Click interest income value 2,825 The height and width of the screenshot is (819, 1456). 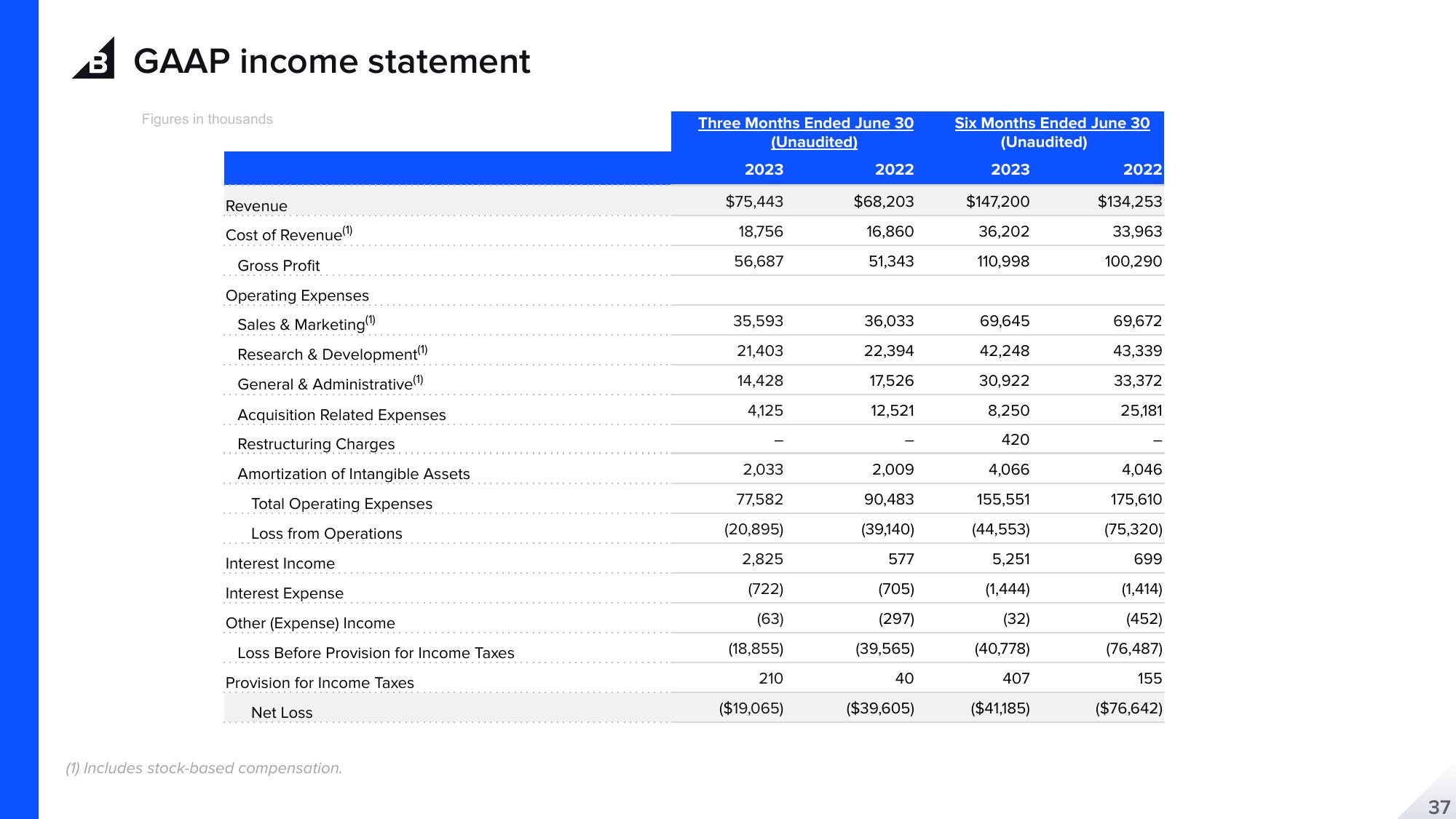763,559
